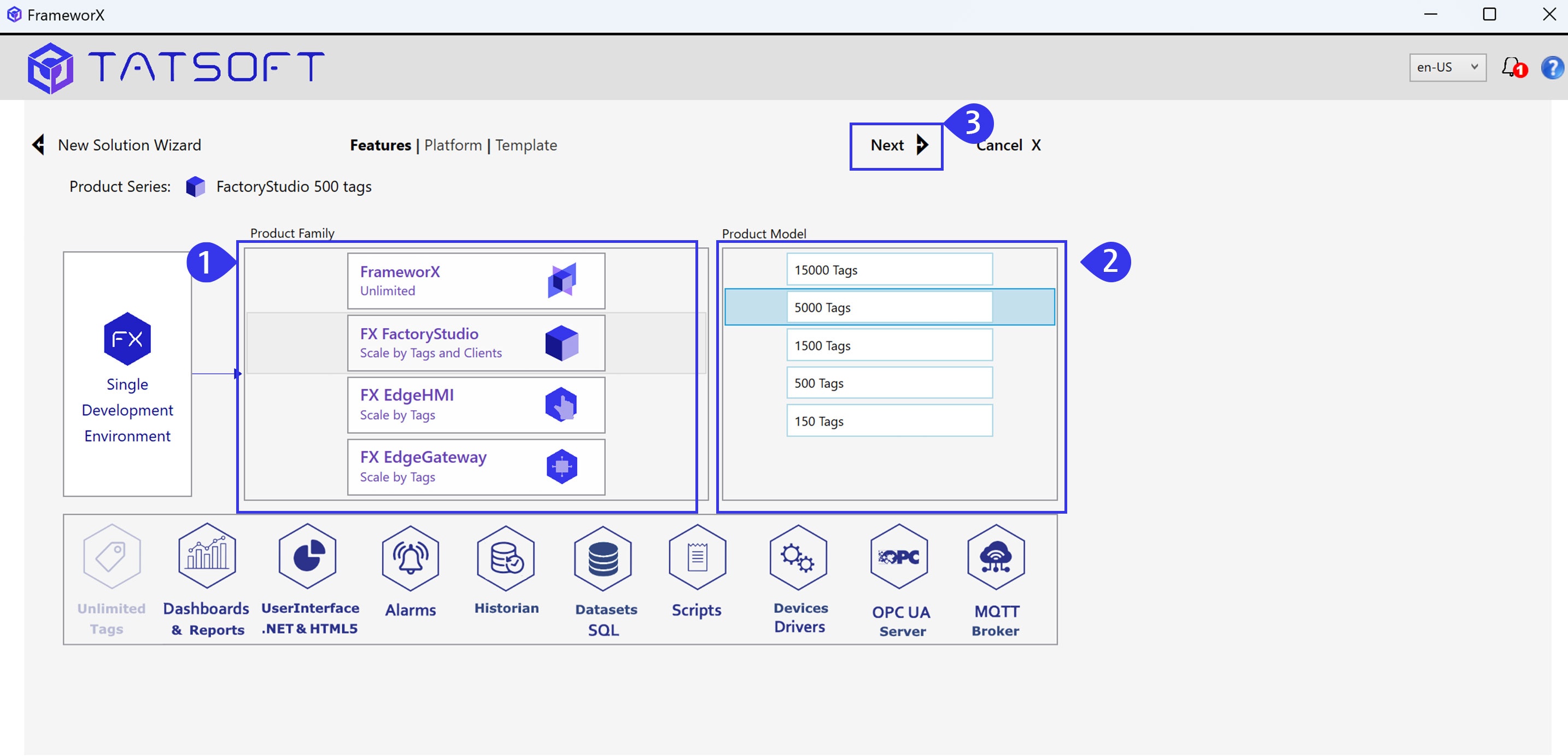Click the FX EdgeGateway chip icon
1568x756 pixels.
[x=562, y=467]
